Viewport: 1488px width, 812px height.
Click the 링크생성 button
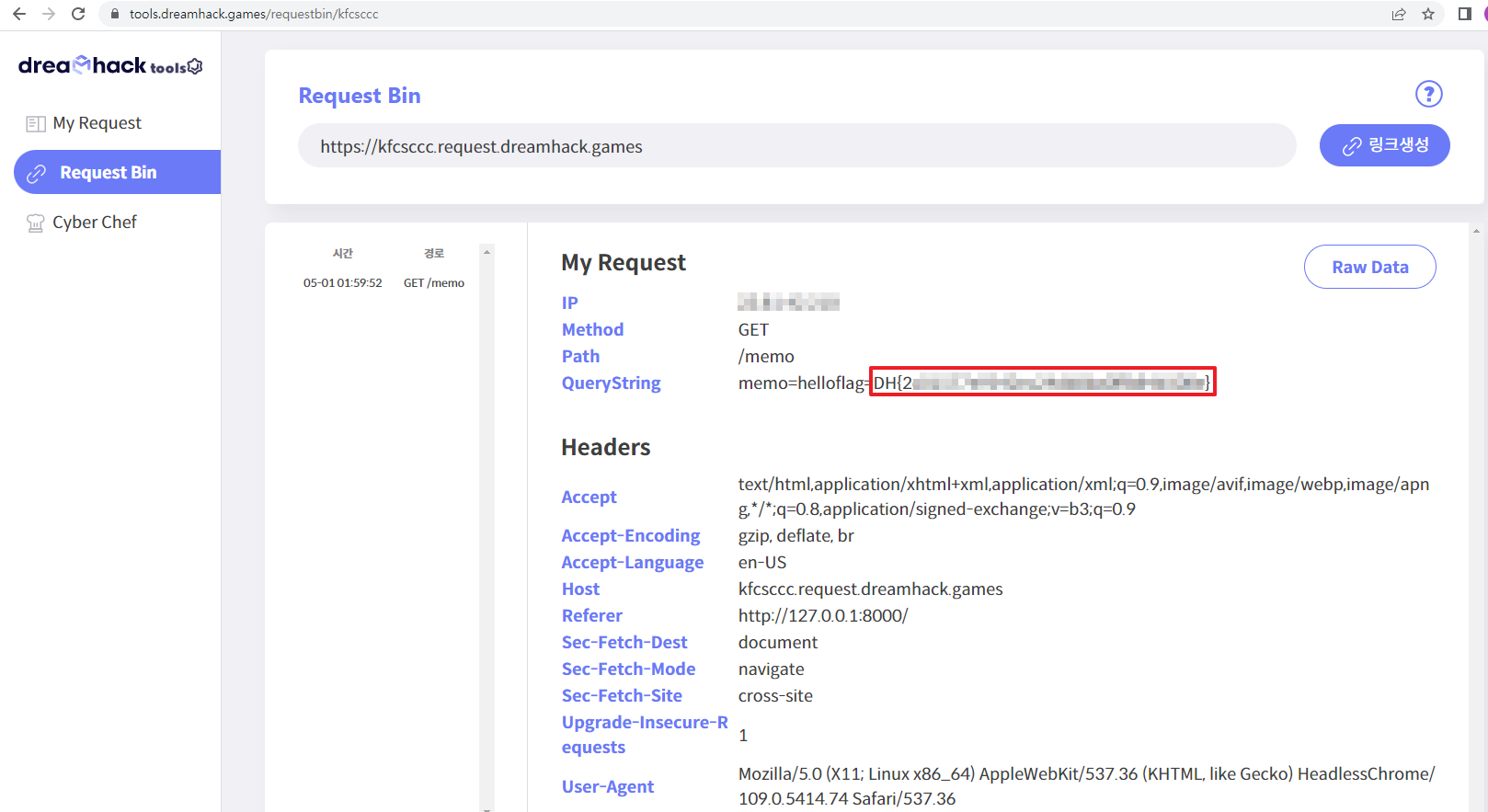click(1384, 145)
